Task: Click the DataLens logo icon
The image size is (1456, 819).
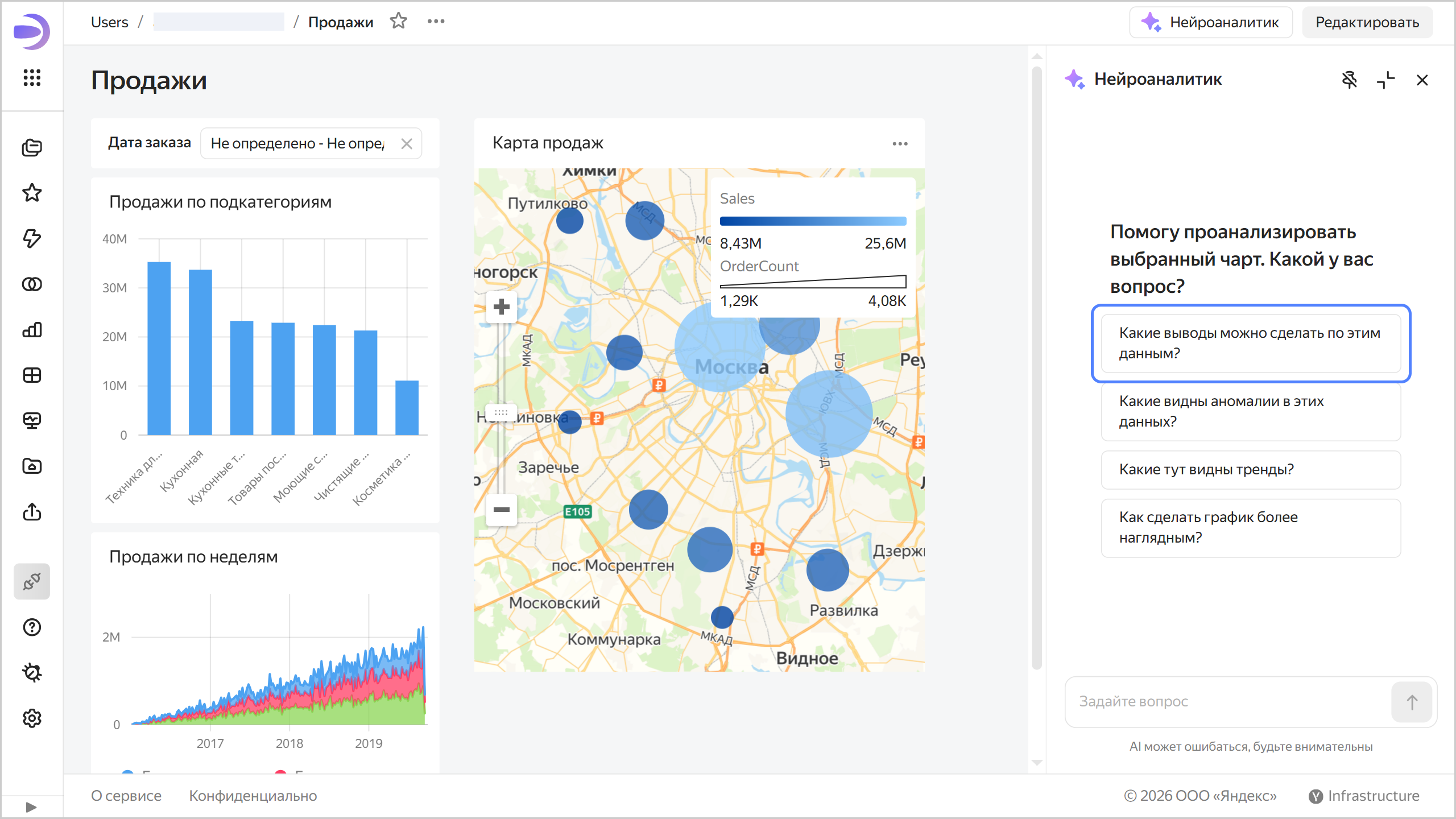Action: click(32, 31)
